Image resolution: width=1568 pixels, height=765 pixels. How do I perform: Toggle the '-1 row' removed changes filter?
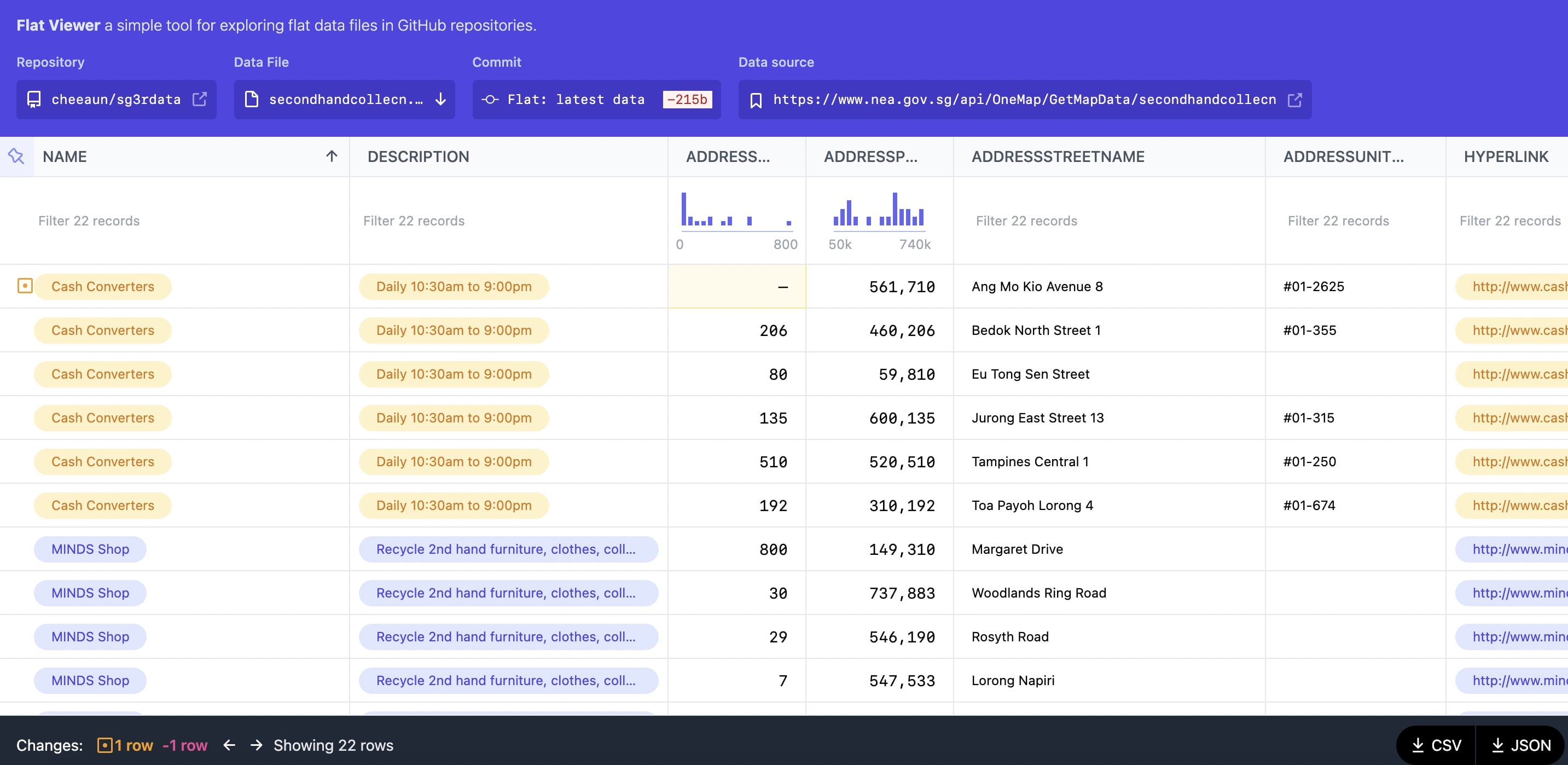[185, 745]
